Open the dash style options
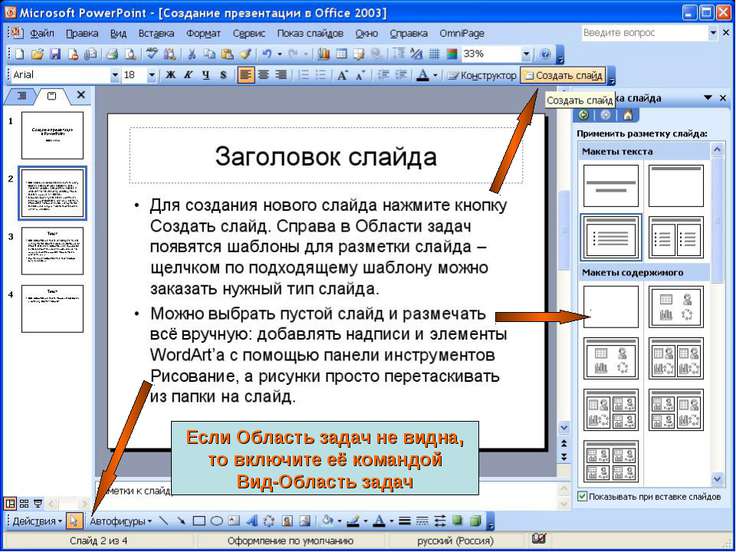Screen dimensions: 736x552 tap(422, 521)
